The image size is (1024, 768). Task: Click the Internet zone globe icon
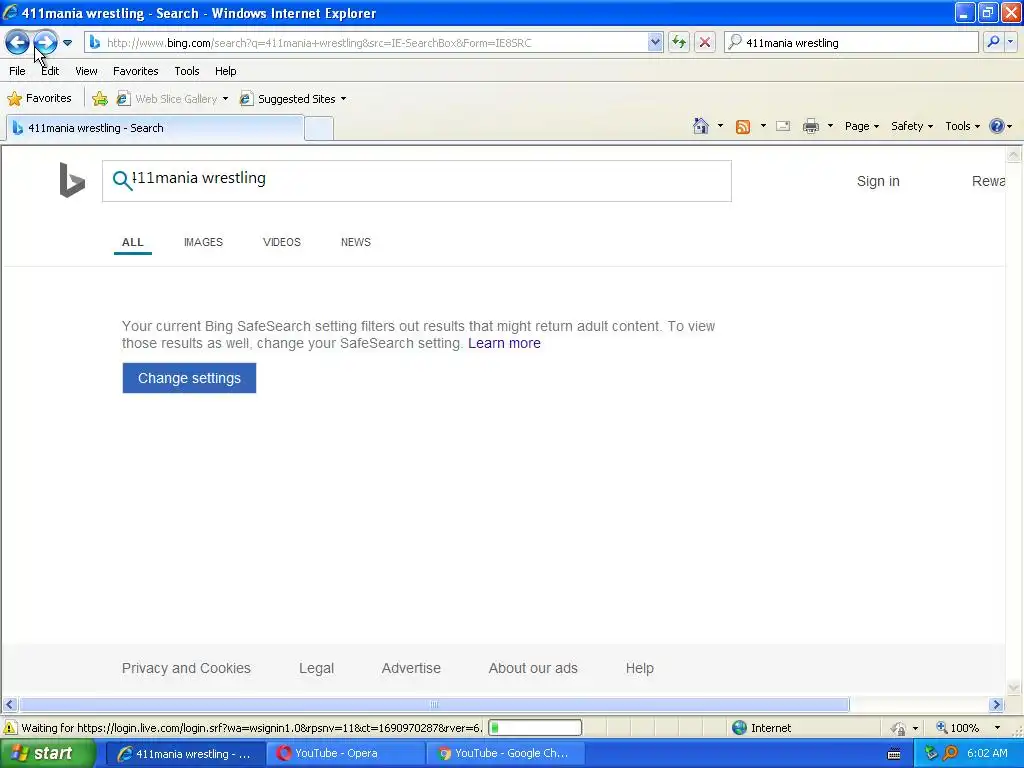(739, 728)
